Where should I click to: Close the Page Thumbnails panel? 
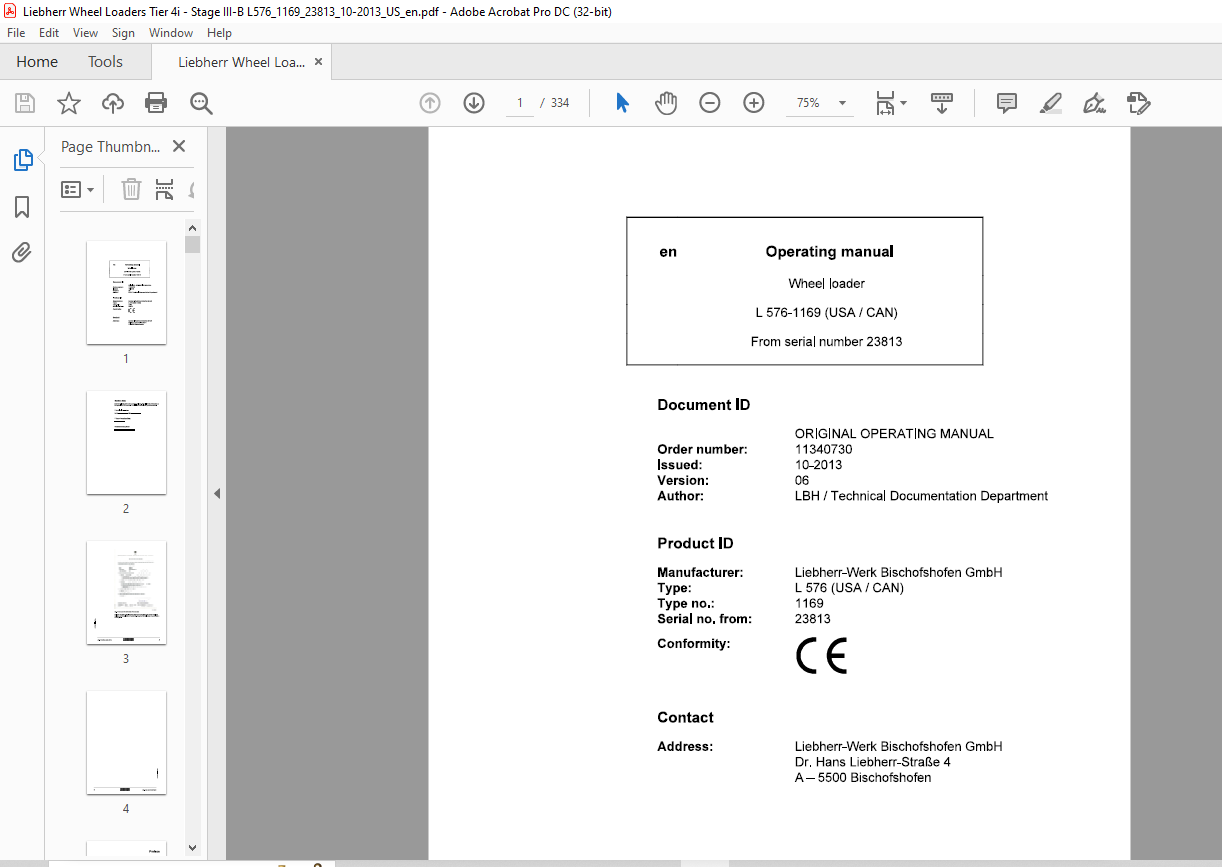[179, 146]
